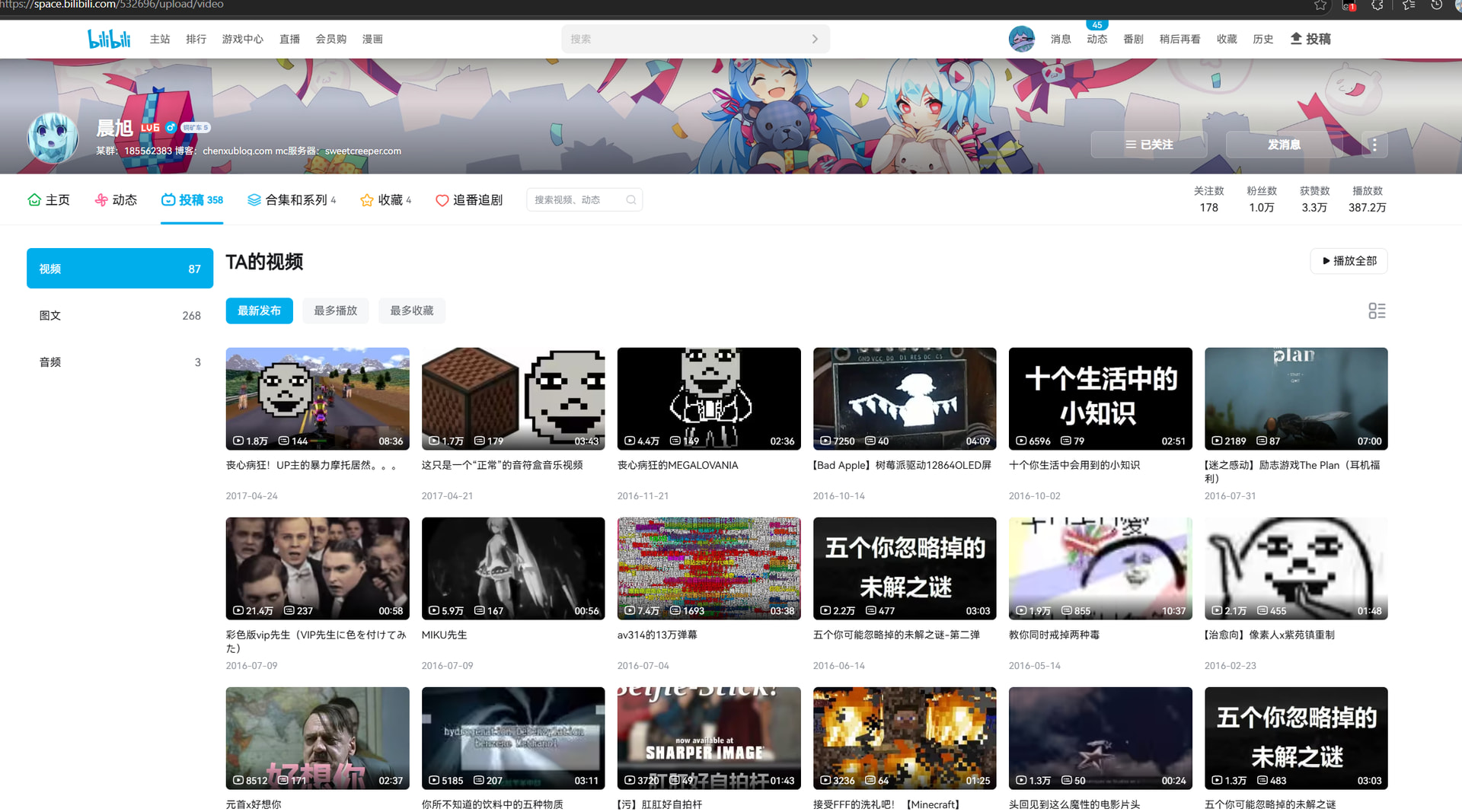1462x812 pixels.
Task: Go to 主站 in the header
Action: [160, 39]
